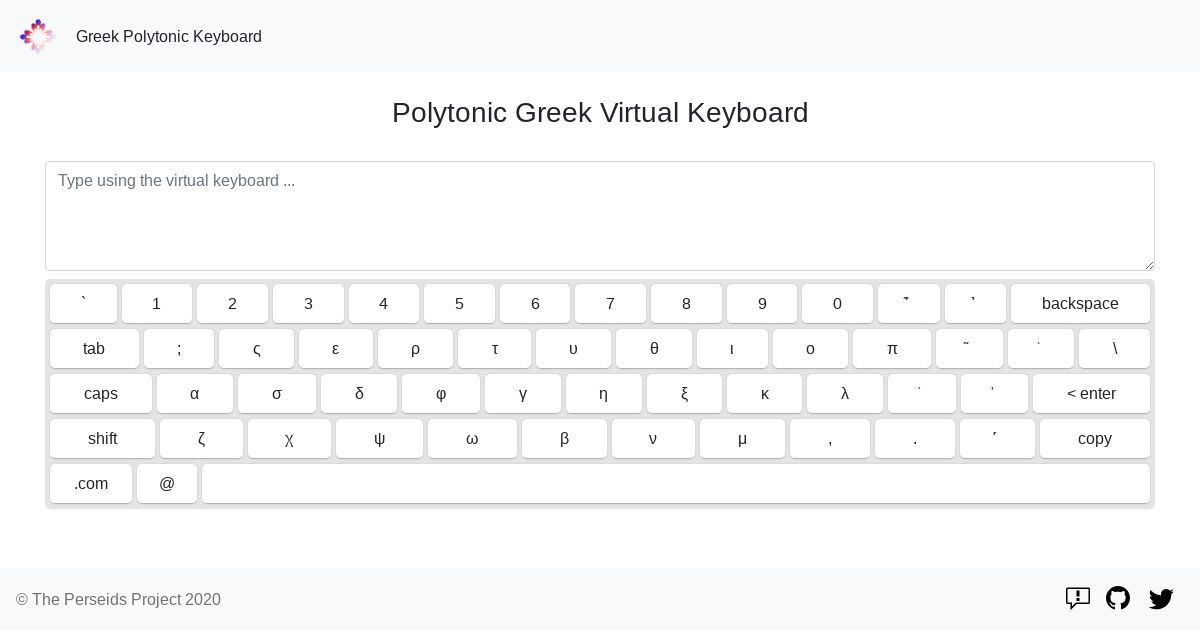1200x630 pixels.
Task: Toggle the shift key
Action: (x=103, y=439)
